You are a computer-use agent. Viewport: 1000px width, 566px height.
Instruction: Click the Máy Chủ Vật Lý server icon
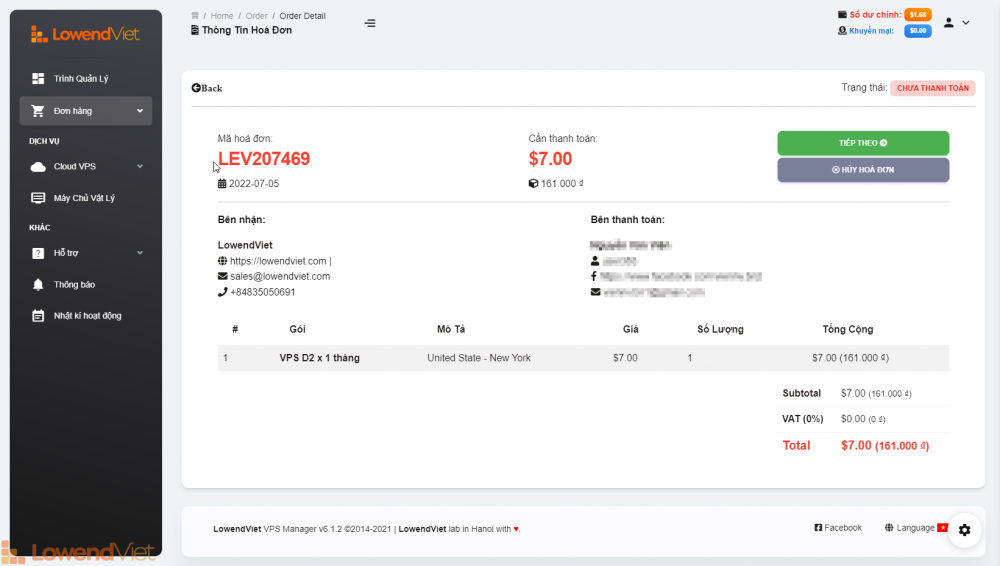click(x=38, y=198)
